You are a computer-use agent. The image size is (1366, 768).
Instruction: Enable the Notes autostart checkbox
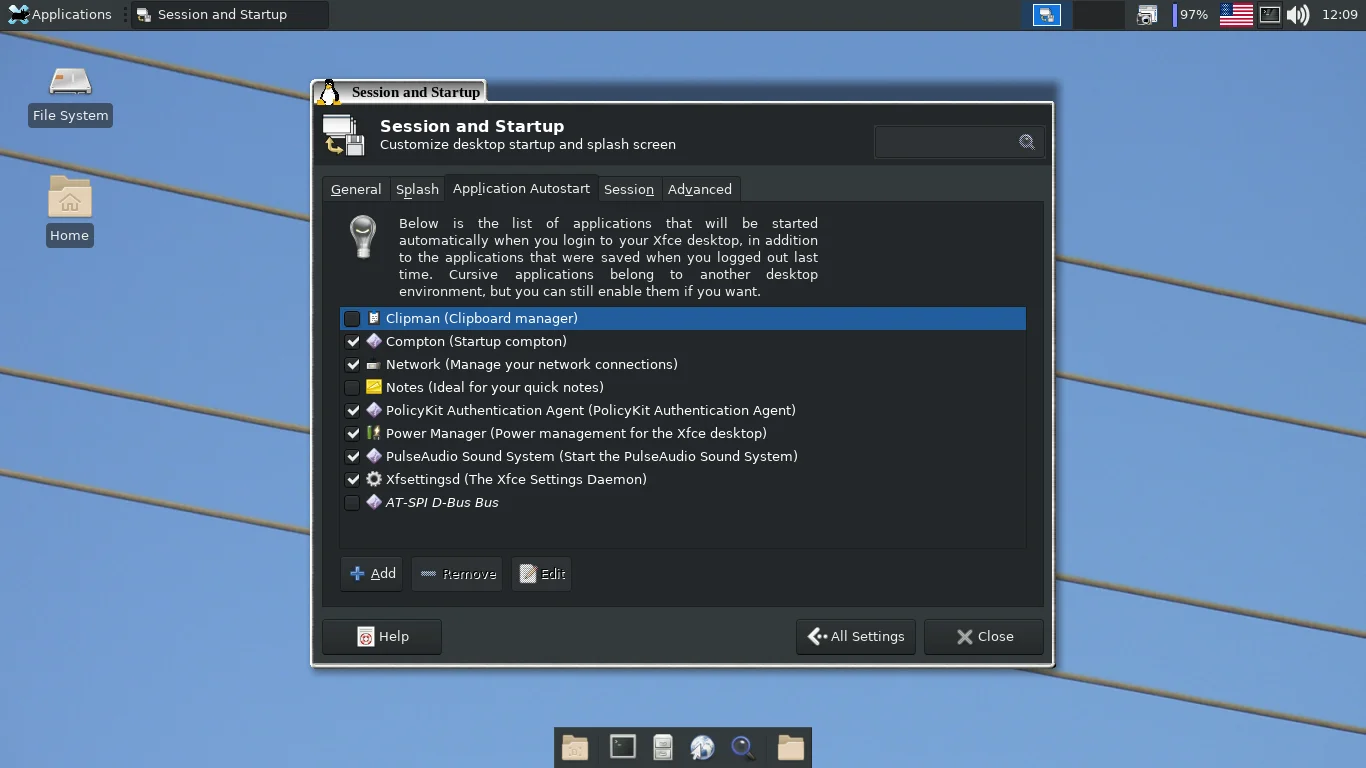(x=352, y=387)
